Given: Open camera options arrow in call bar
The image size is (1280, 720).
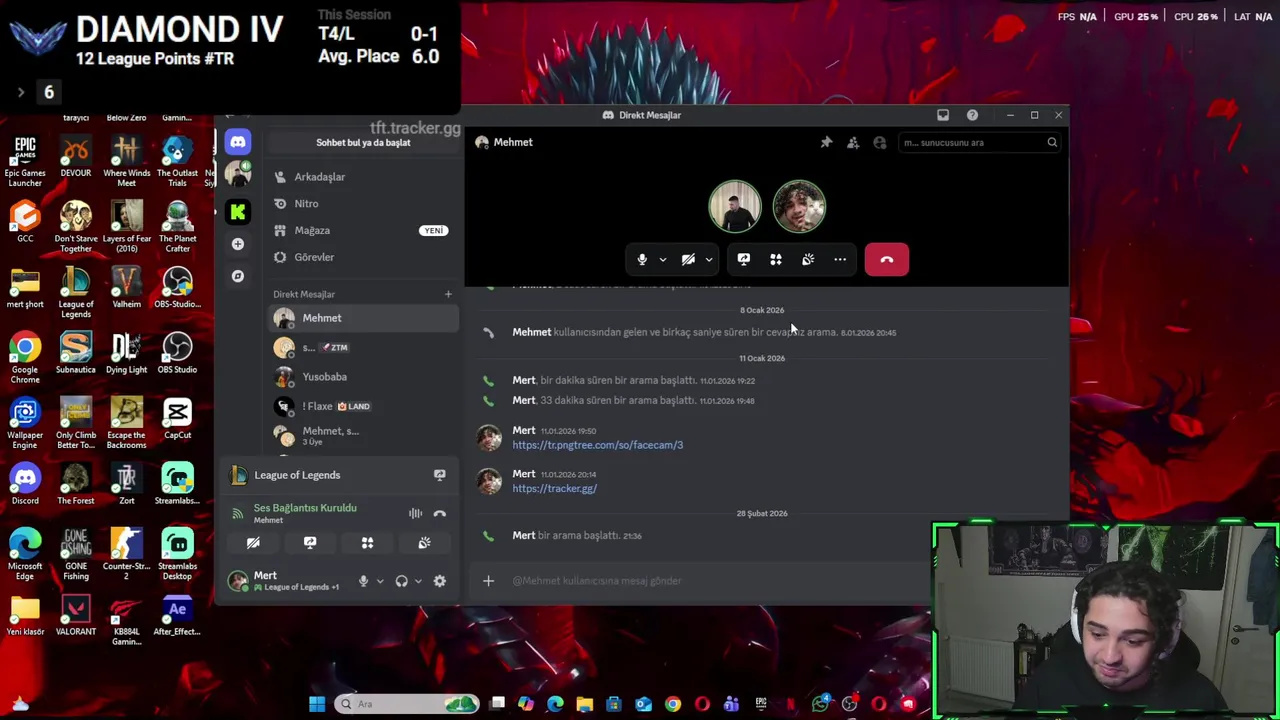Looking at the screenshot, I should [x=709, y=260].
